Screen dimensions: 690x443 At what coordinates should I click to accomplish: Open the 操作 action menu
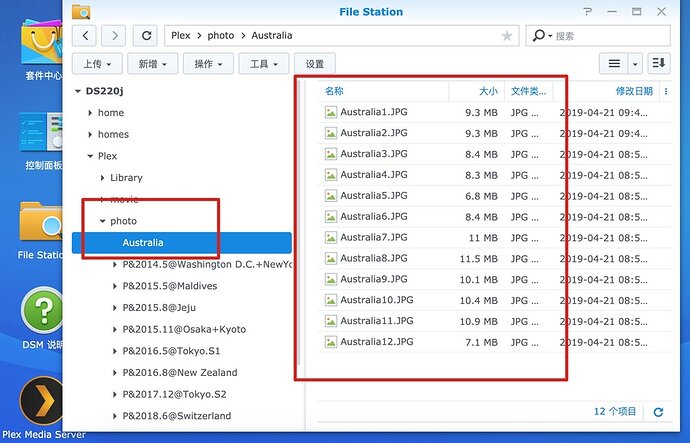click(208, 64)
